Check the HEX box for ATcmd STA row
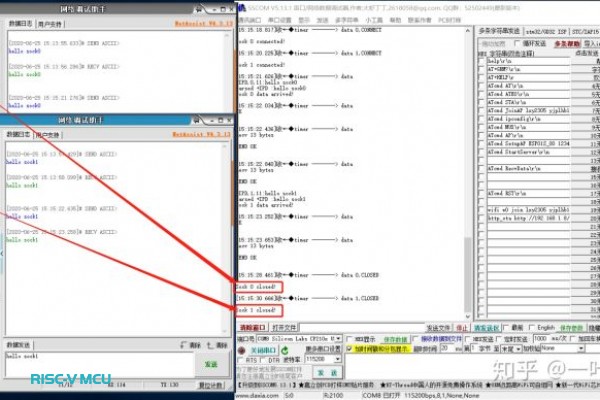 (x=481, y=103)
